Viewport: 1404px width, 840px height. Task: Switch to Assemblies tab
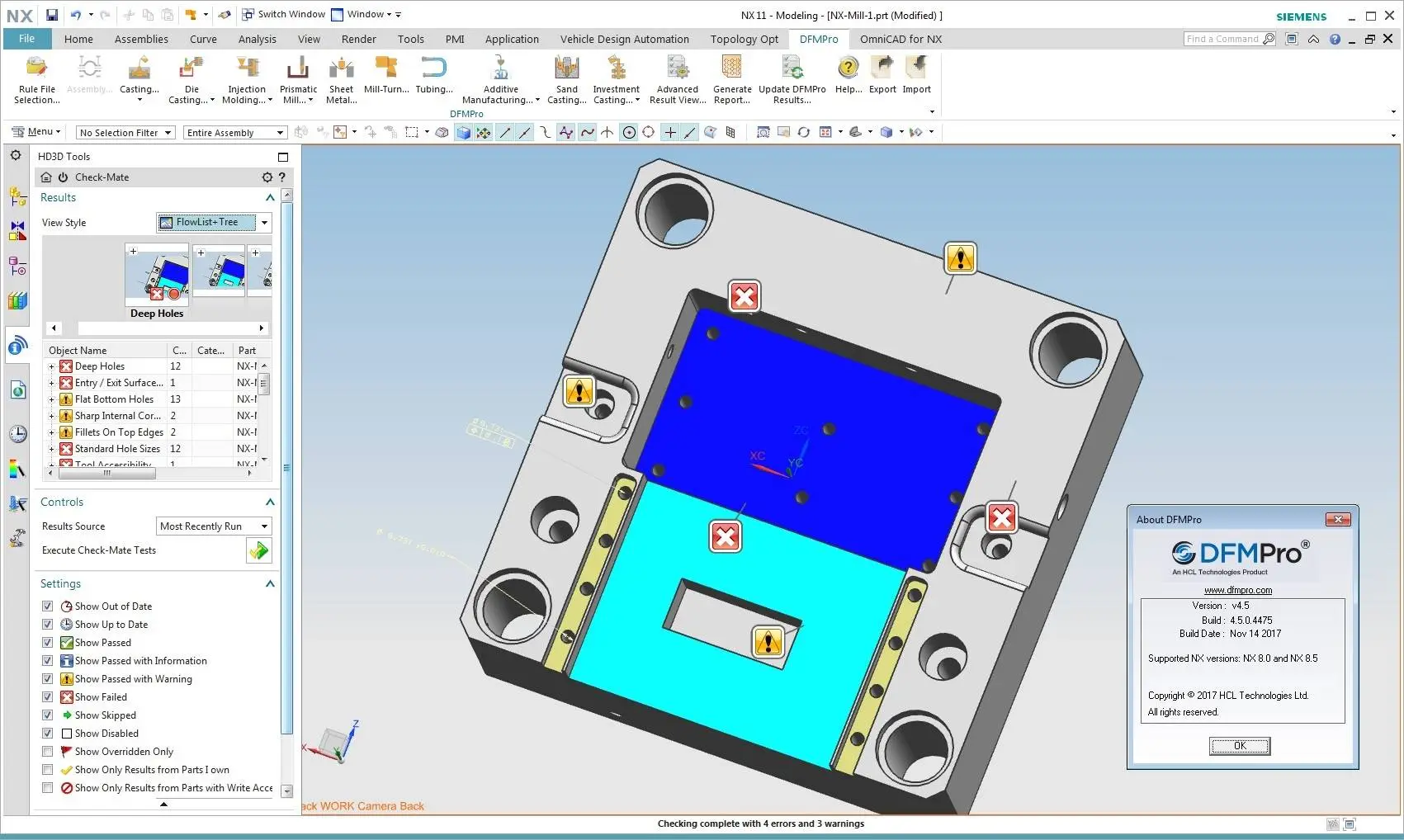coord(141,39)
